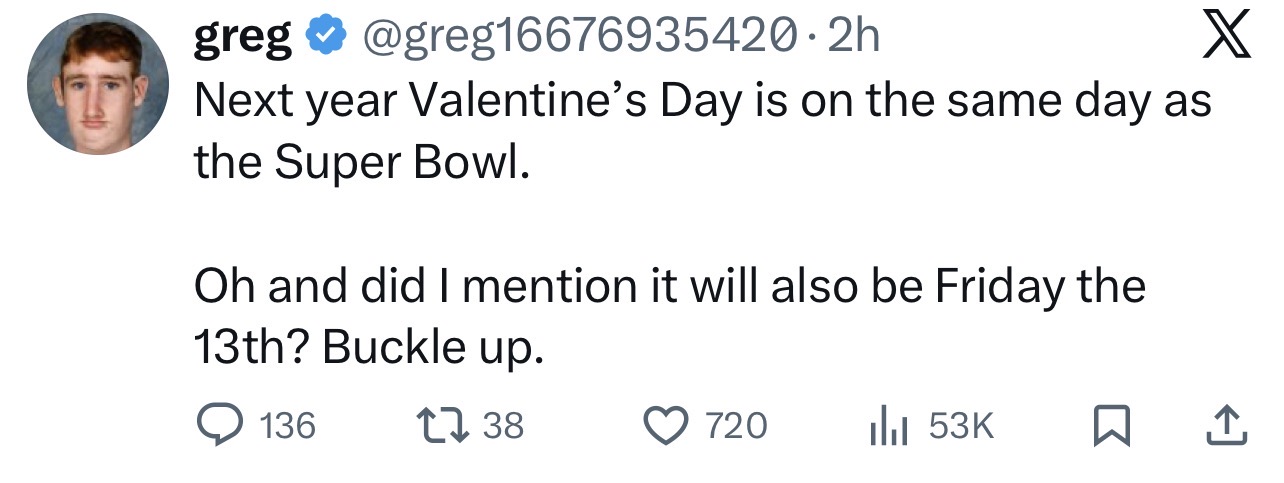This screenshot has height=483, width=1284.
Task: Click the word "Friday" in the tweet
Action: tap(998, 287)
